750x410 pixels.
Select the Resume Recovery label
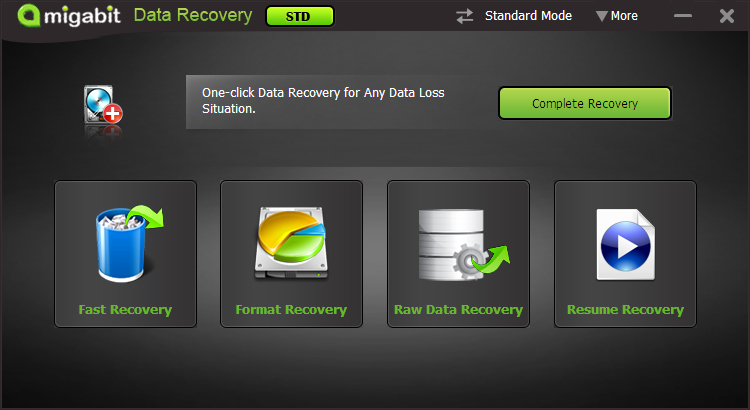tap(625, 310)
